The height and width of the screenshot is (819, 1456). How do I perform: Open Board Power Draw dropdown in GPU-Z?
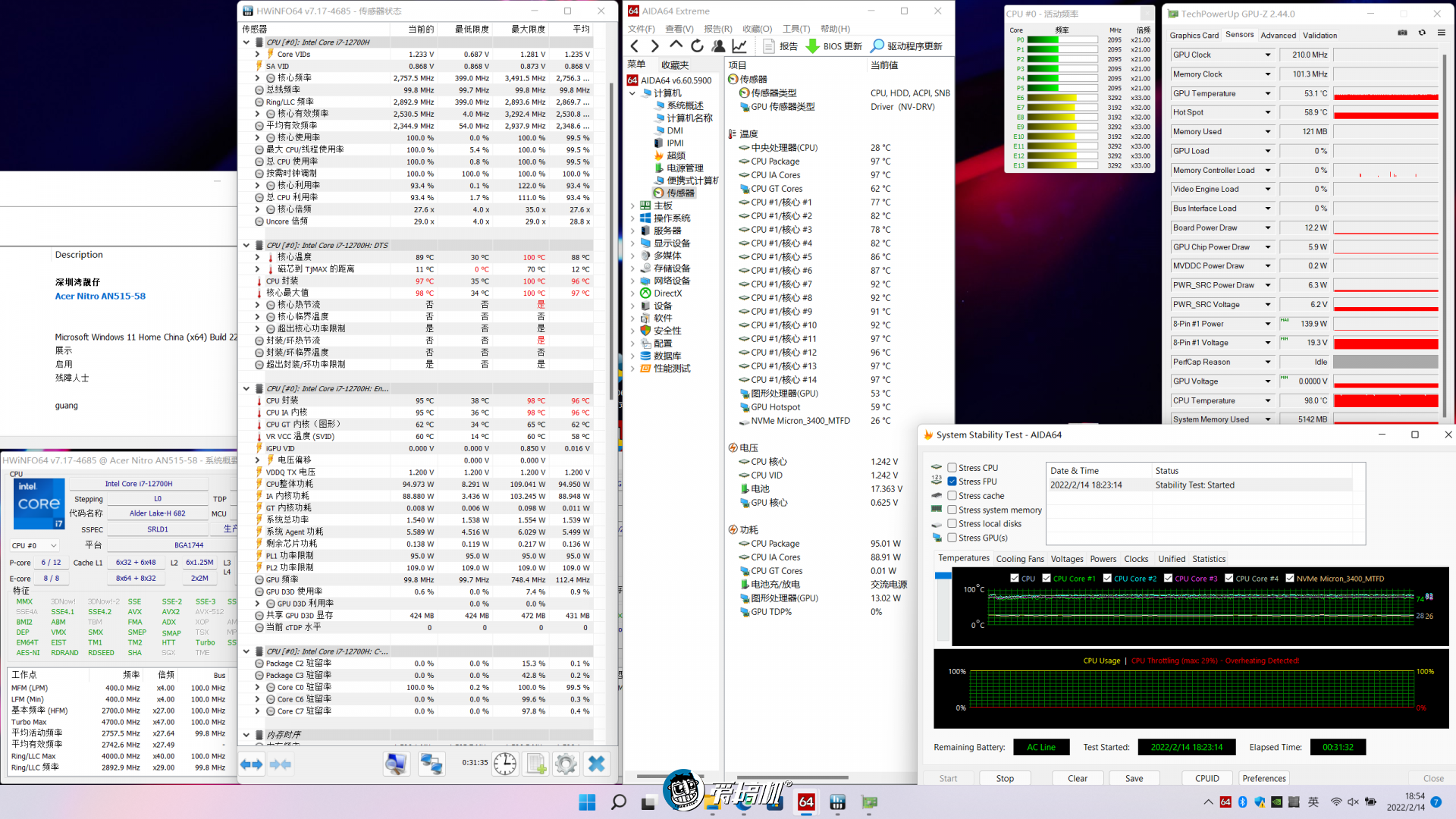pos(1267,227)
